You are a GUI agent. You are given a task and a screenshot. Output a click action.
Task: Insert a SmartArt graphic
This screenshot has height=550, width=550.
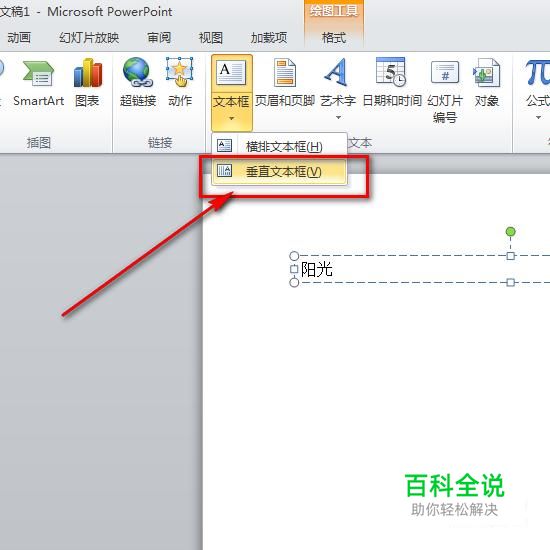[38, 83]
